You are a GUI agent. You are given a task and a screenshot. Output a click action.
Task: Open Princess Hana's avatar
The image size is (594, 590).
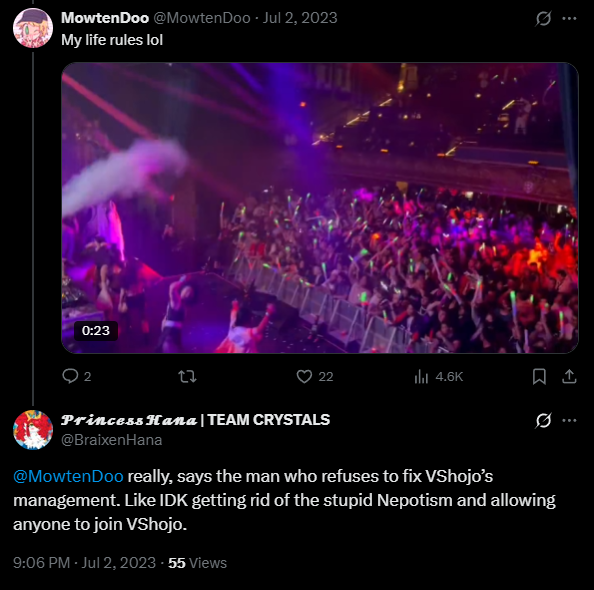pyautogui.click(x=33, y=430)
